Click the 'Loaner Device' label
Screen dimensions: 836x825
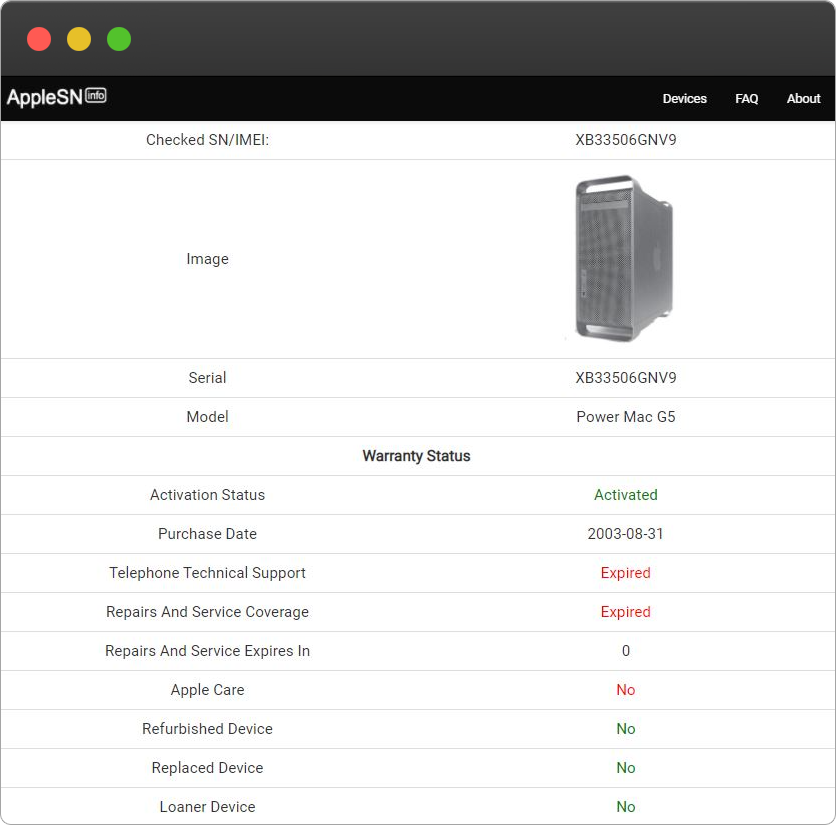pos(207,806)
